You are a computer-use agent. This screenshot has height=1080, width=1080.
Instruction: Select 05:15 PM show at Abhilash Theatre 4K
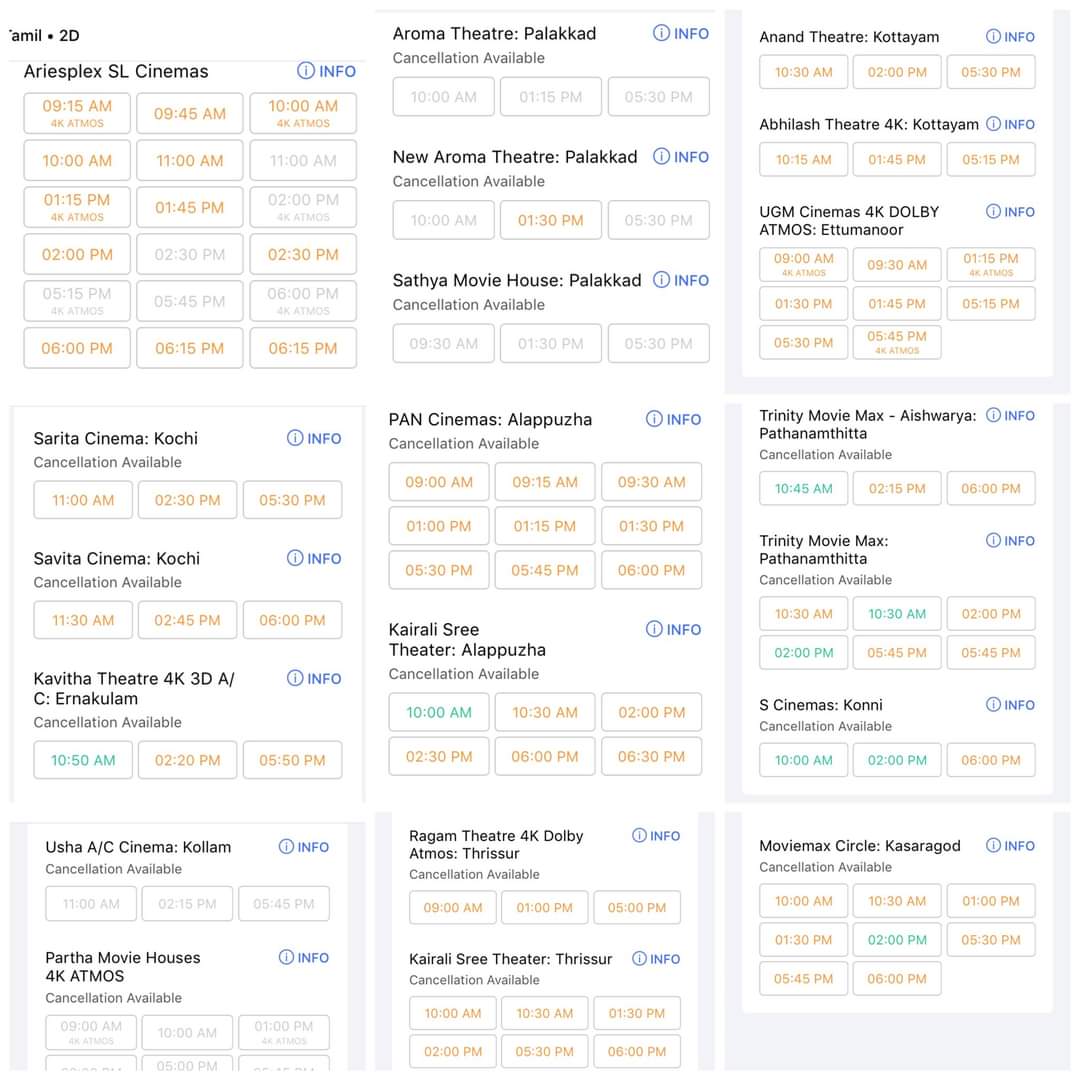(x=990, y=160)
